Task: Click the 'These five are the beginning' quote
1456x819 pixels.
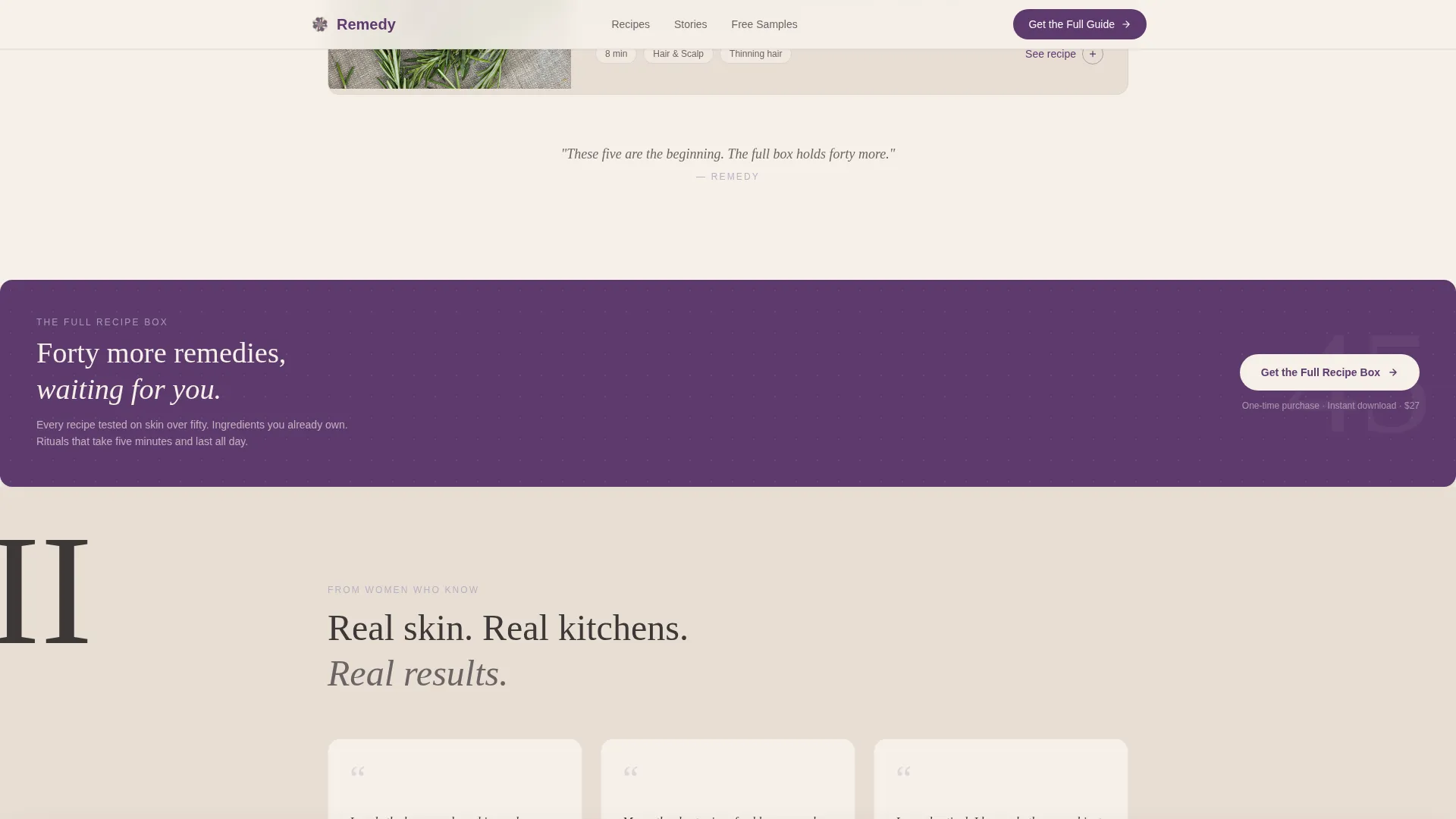Action: (728, 154)
